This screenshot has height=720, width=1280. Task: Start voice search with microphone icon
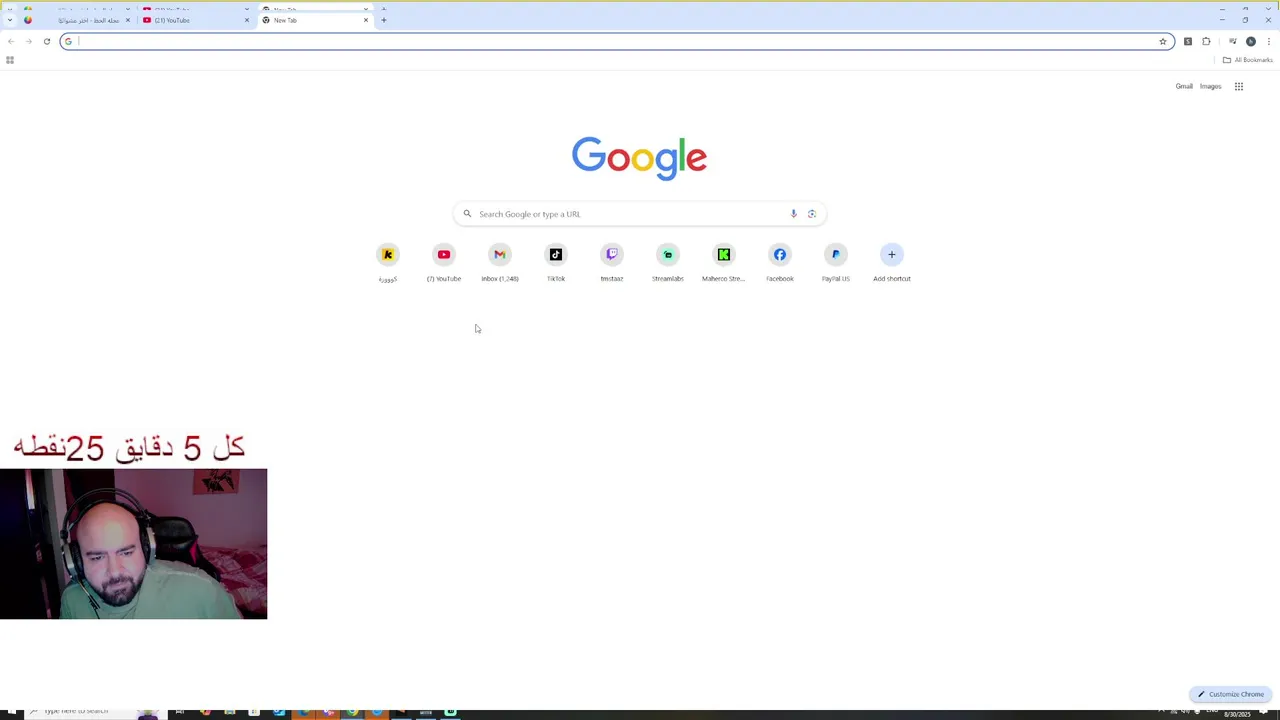(794, 214)
